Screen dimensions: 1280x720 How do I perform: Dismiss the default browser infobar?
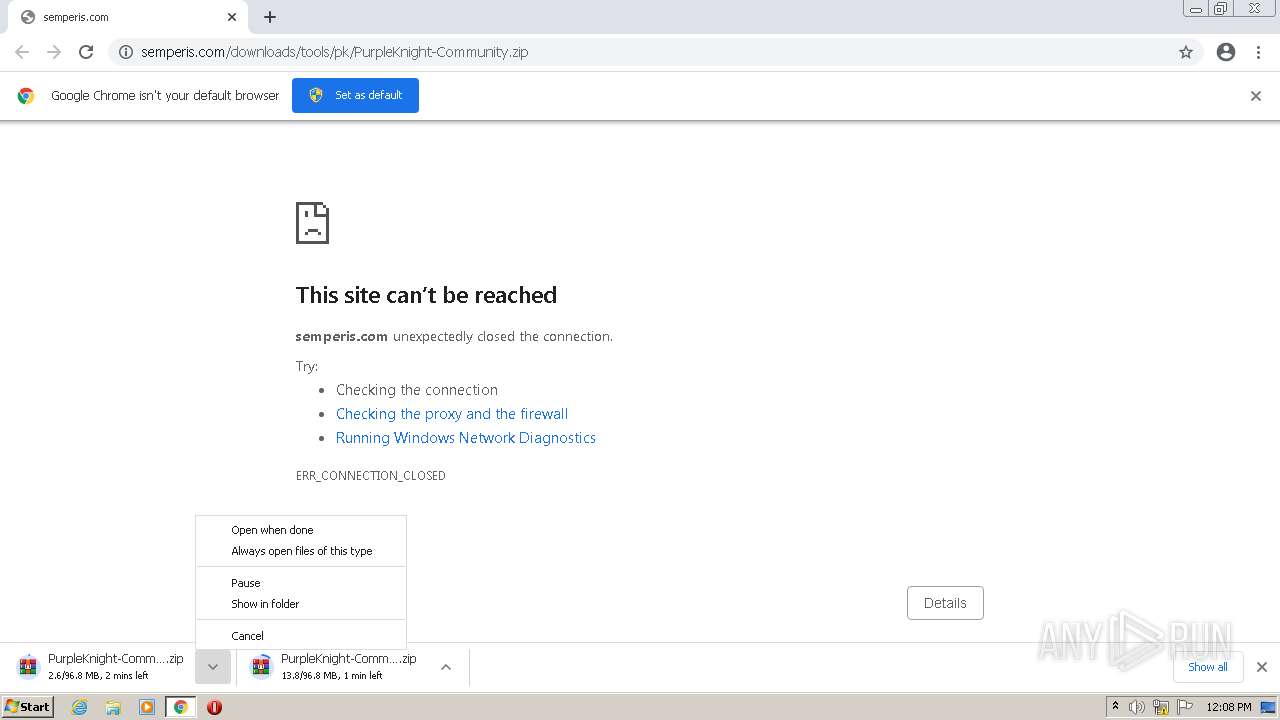tap(1256, 96)
